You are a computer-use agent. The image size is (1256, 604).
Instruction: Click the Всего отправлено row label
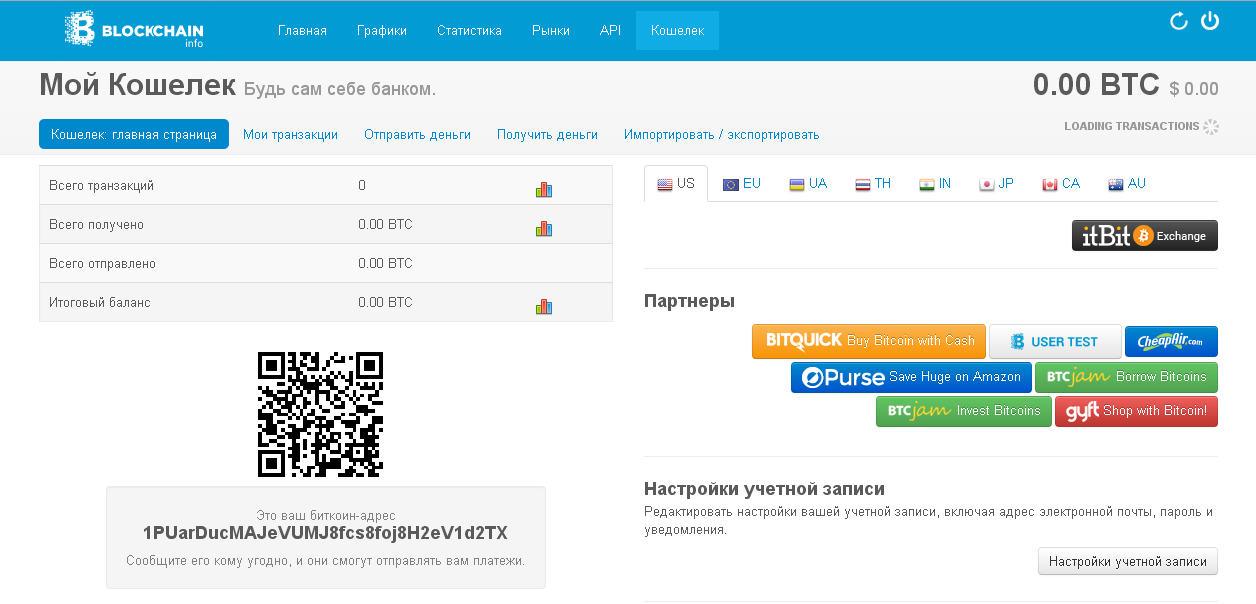102,264
